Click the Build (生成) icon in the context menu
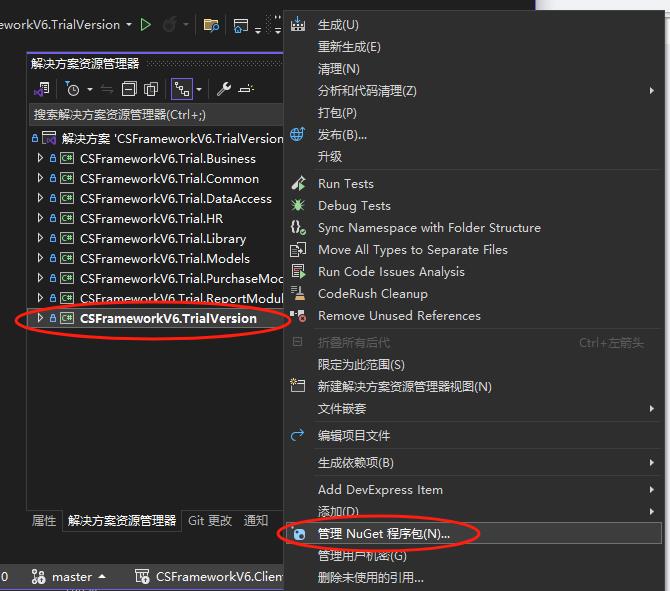The image size is (670, 591). [x=298, y=24]
